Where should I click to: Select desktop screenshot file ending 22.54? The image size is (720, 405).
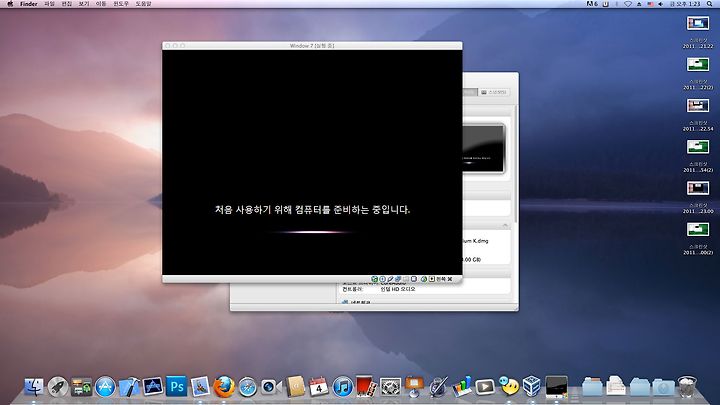[x=698, y=106]
